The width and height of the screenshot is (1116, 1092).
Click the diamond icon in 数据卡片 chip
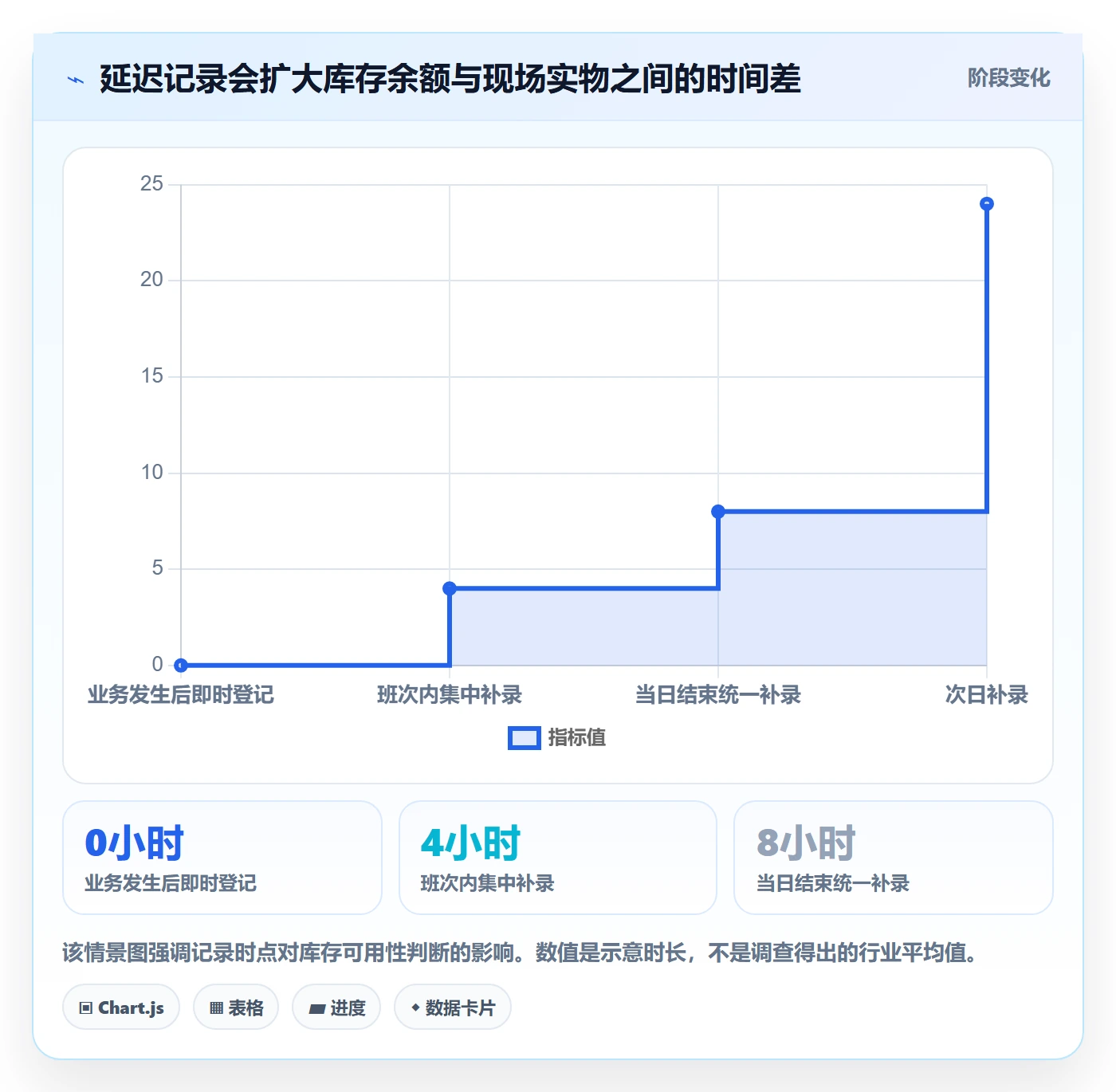pyautogui.click(x=415, y=1008)
